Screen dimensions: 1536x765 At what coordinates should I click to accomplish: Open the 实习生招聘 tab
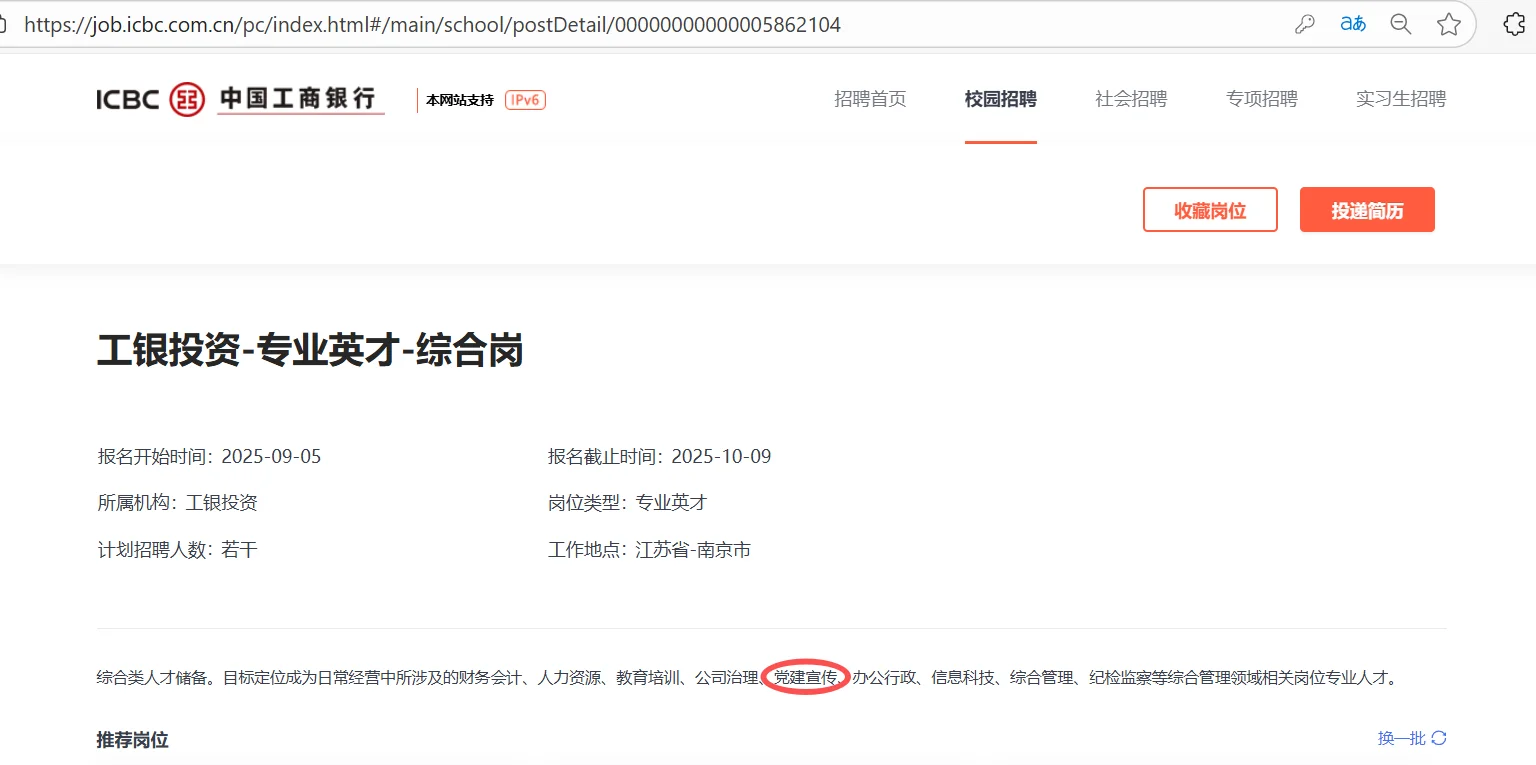click(1401, 99)
